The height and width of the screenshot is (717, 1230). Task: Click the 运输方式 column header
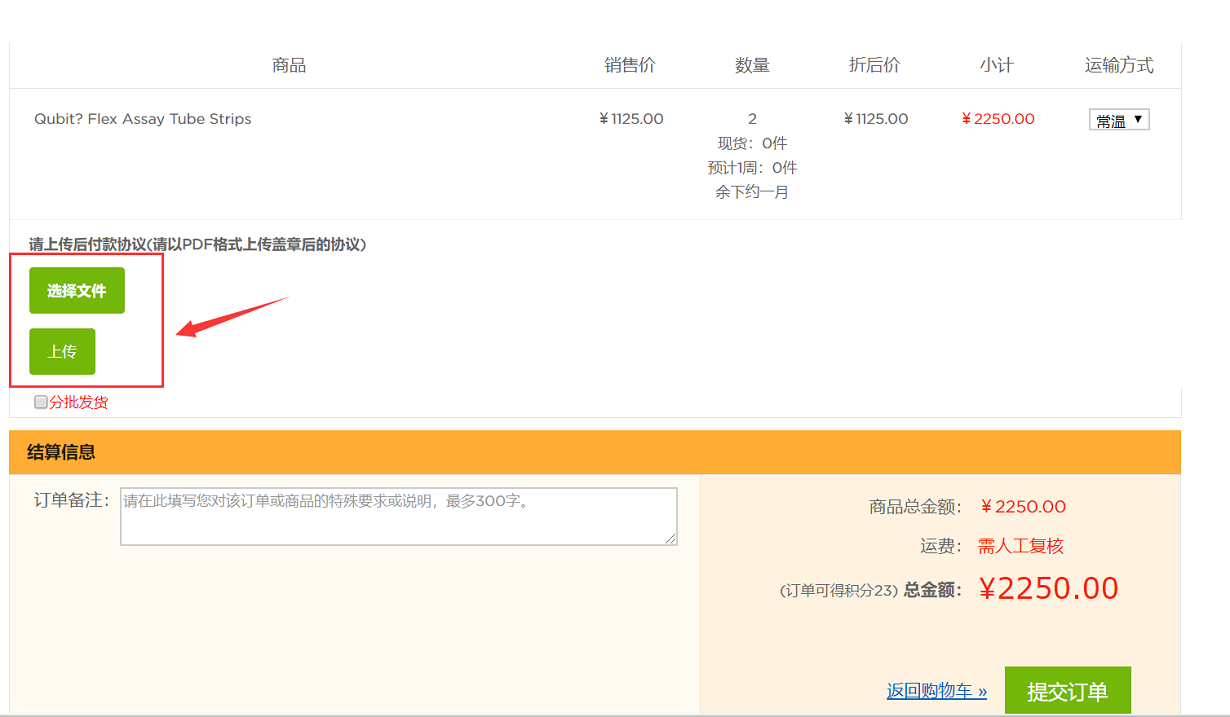coord(1119,65)
